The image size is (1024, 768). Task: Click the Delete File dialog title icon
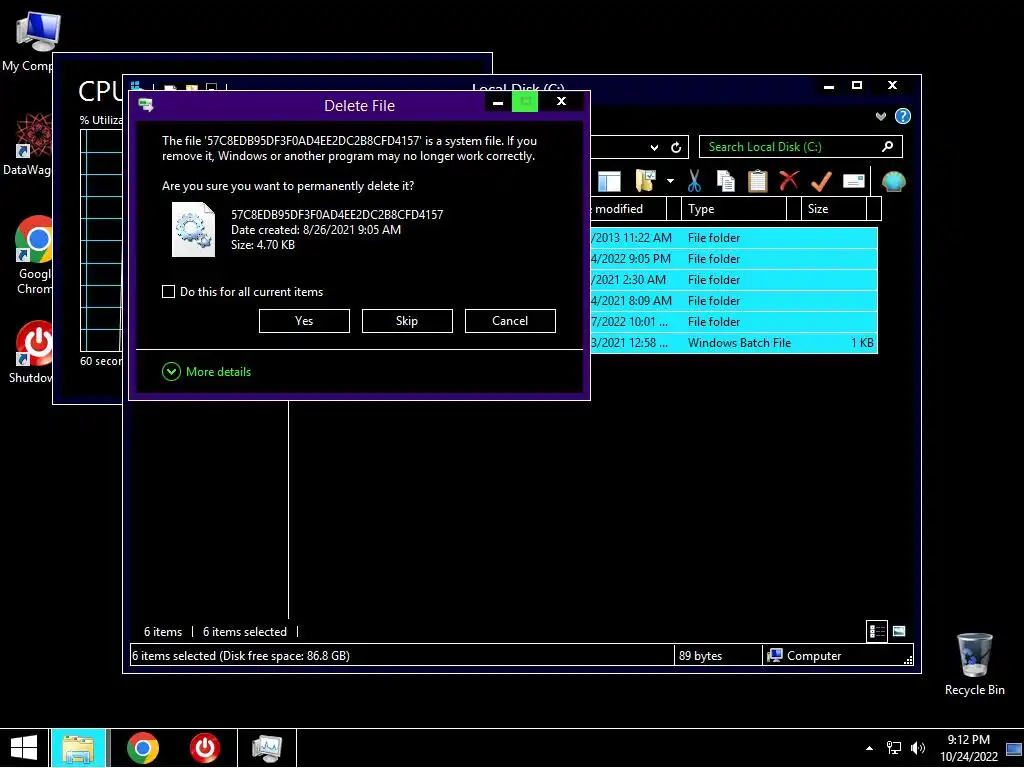[146, 105]
